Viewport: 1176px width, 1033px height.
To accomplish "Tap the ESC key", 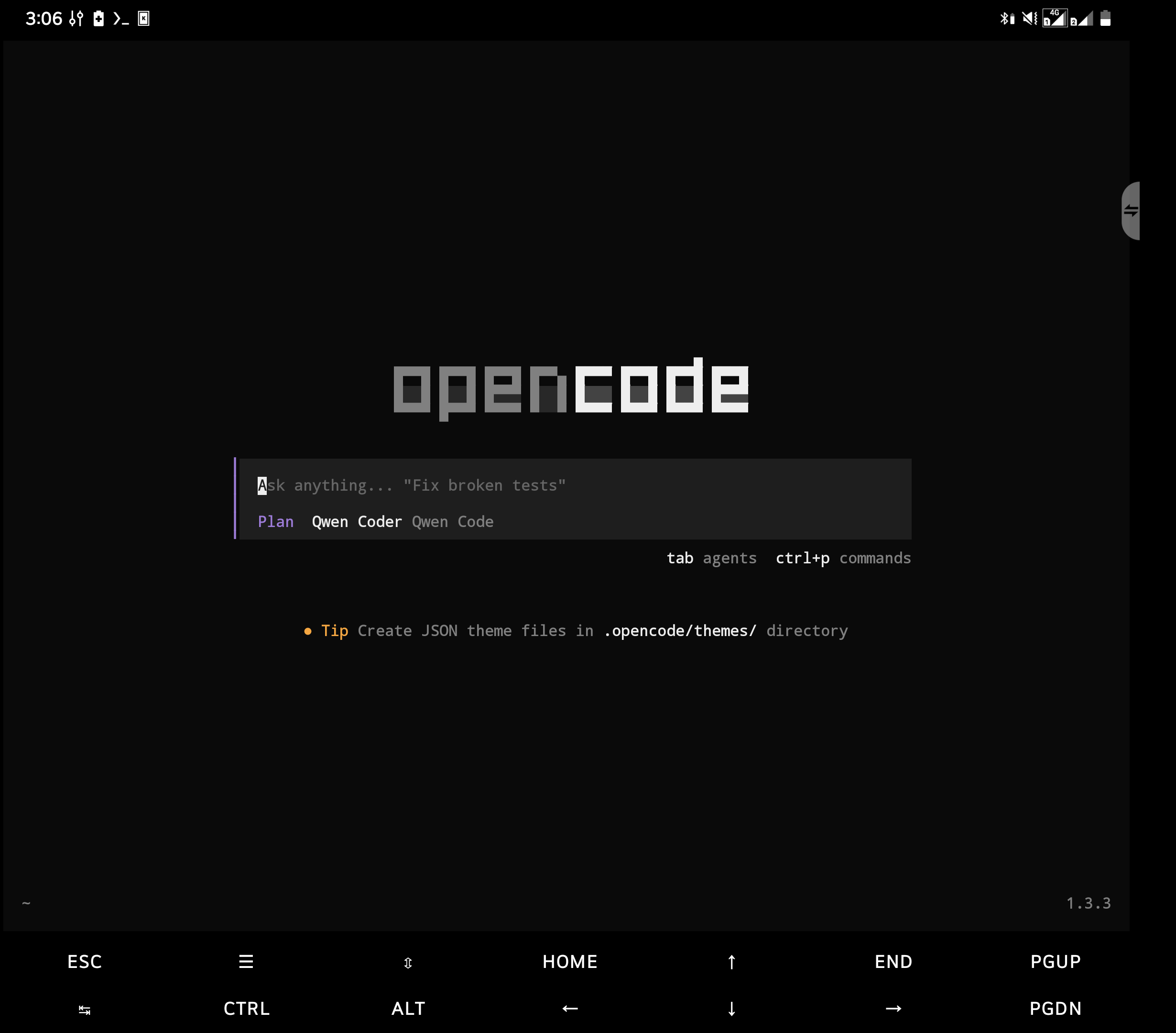I will 85,962.
